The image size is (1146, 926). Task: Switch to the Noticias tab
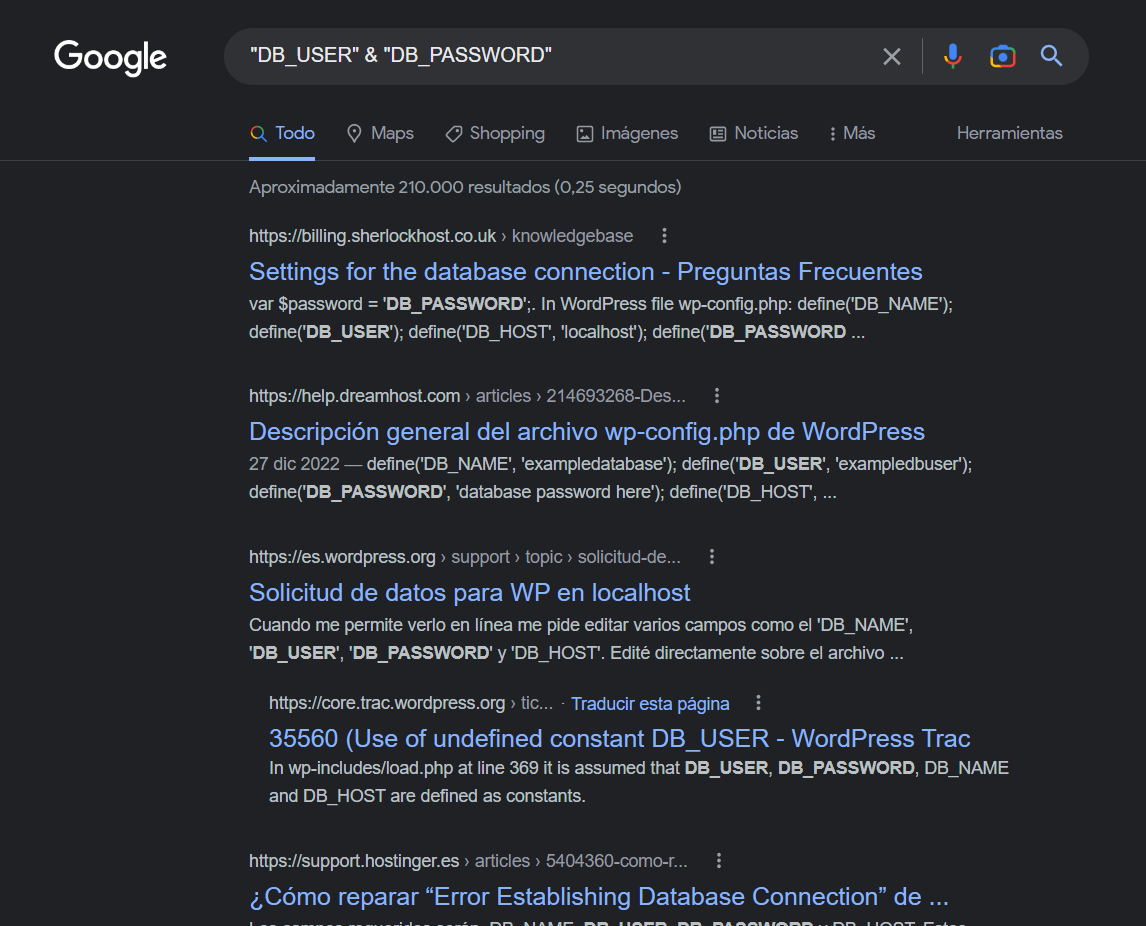(x=754, y=134)
